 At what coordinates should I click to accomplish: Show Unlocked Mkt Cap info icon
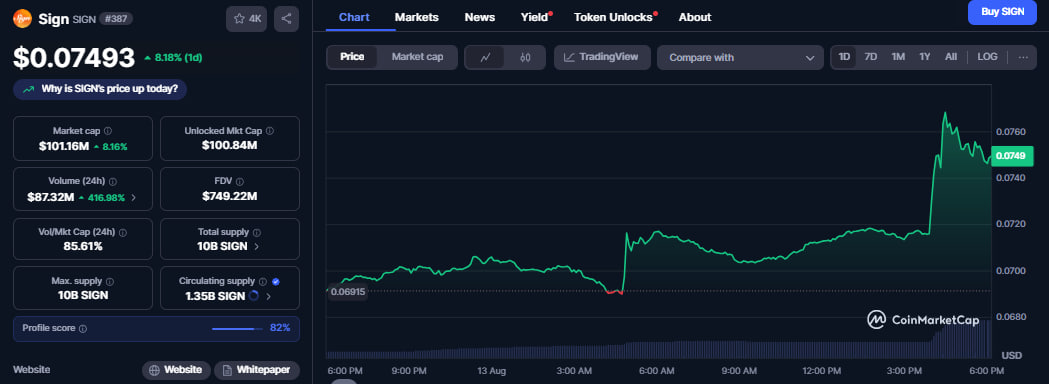(269, 131)
